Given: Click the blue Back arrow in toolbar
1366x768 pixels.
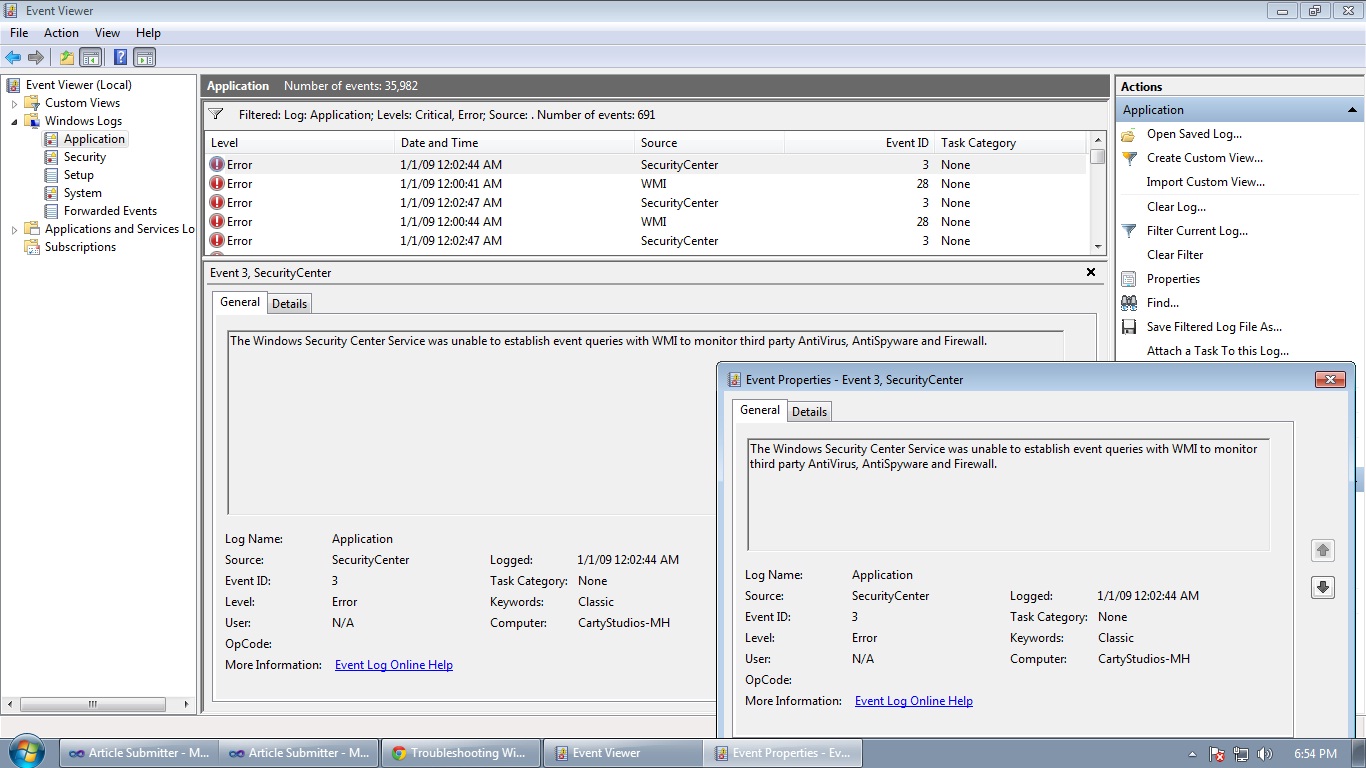Looking at the screenshot, I should [13, 57].
